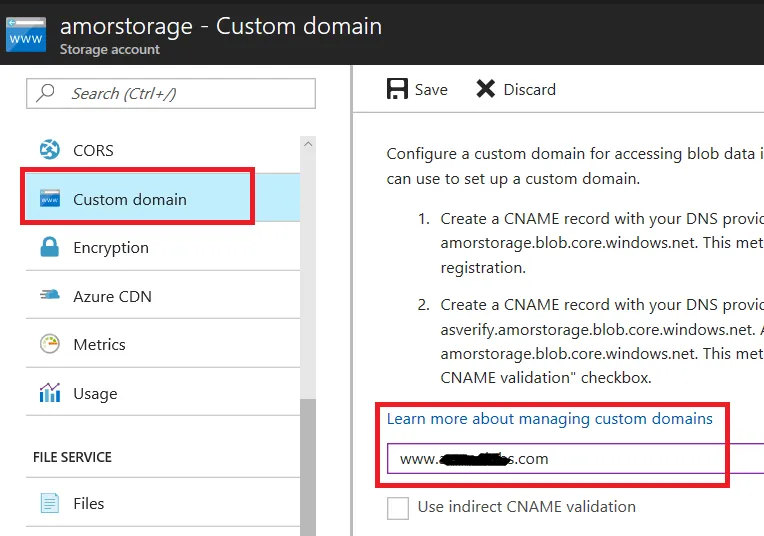Viewport: 764px width, 536px height.
Task: Open Azure CDN menu item
Action: (x=163, y=295)
